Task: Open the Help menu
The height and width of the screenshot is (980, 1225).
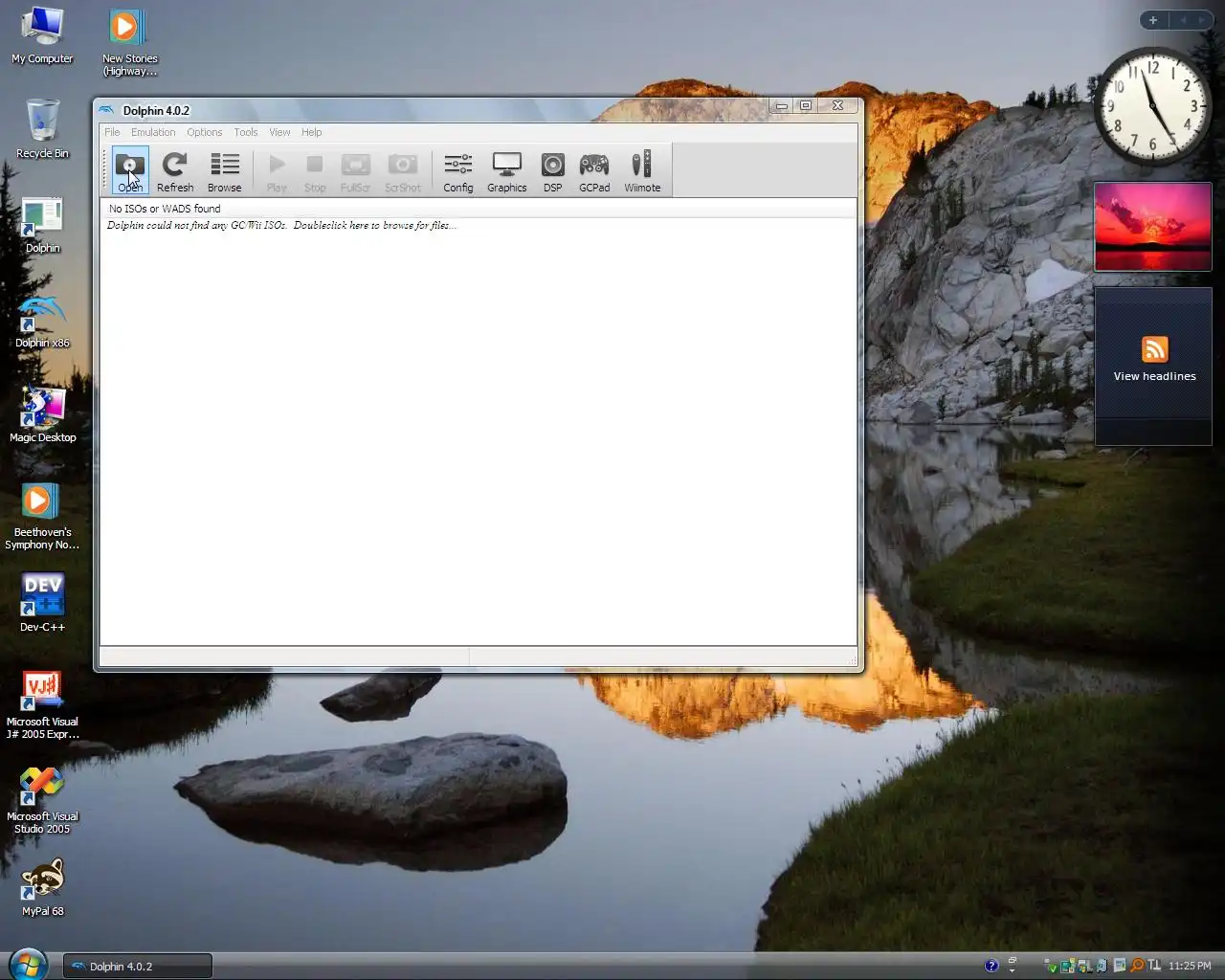Action: click(311, 132)
